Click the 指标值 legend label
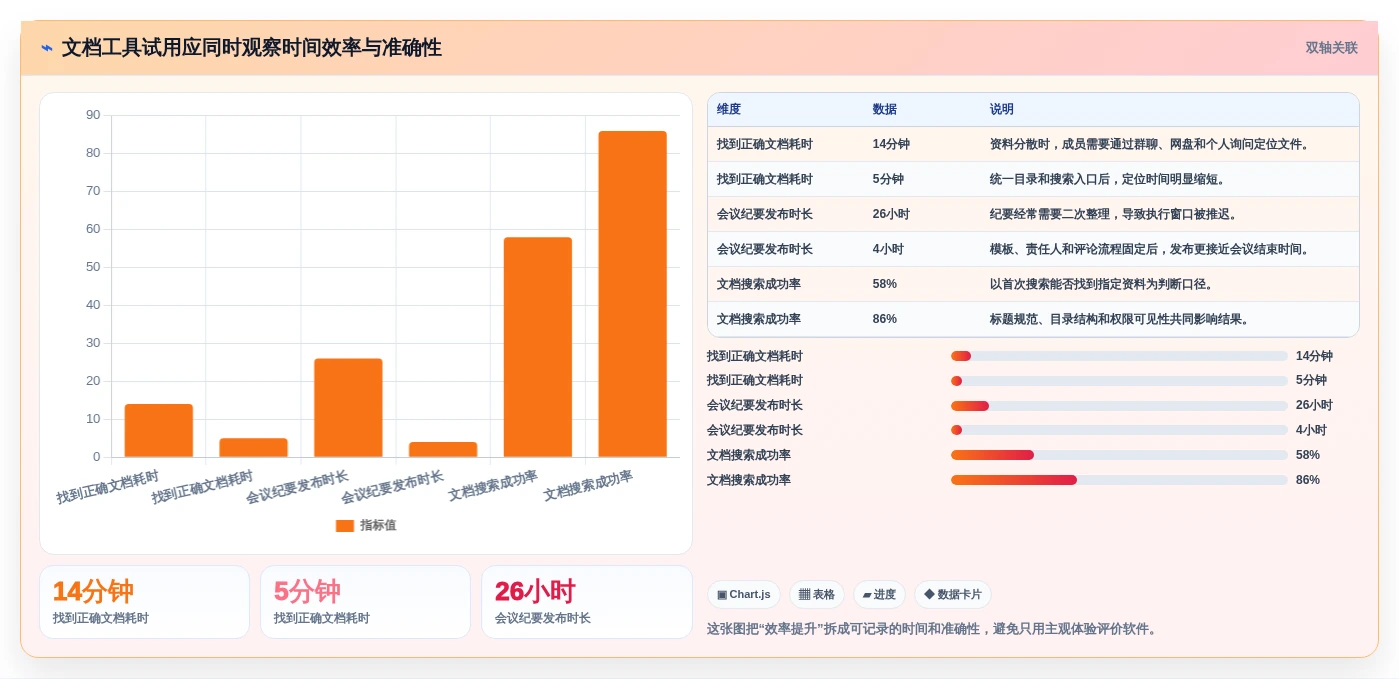This screenshot has width=1399, height=679. point(378,525)
